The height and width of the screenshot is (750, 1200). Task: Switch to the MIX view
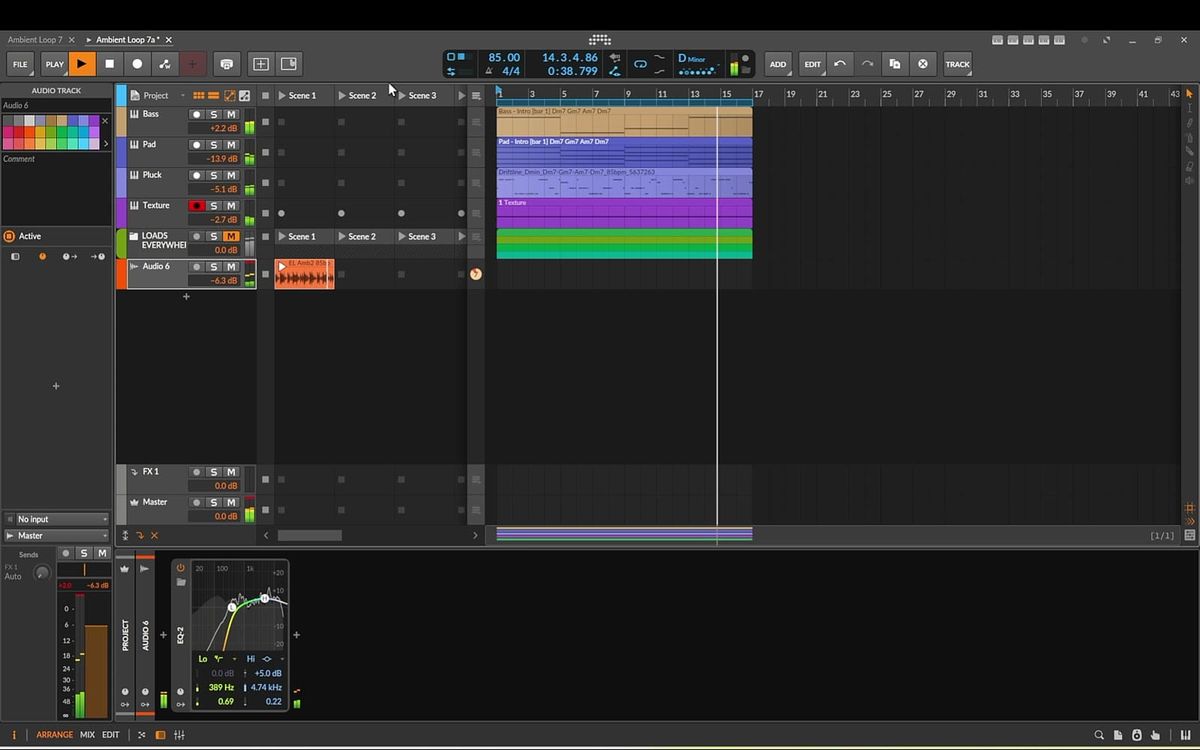87,735
